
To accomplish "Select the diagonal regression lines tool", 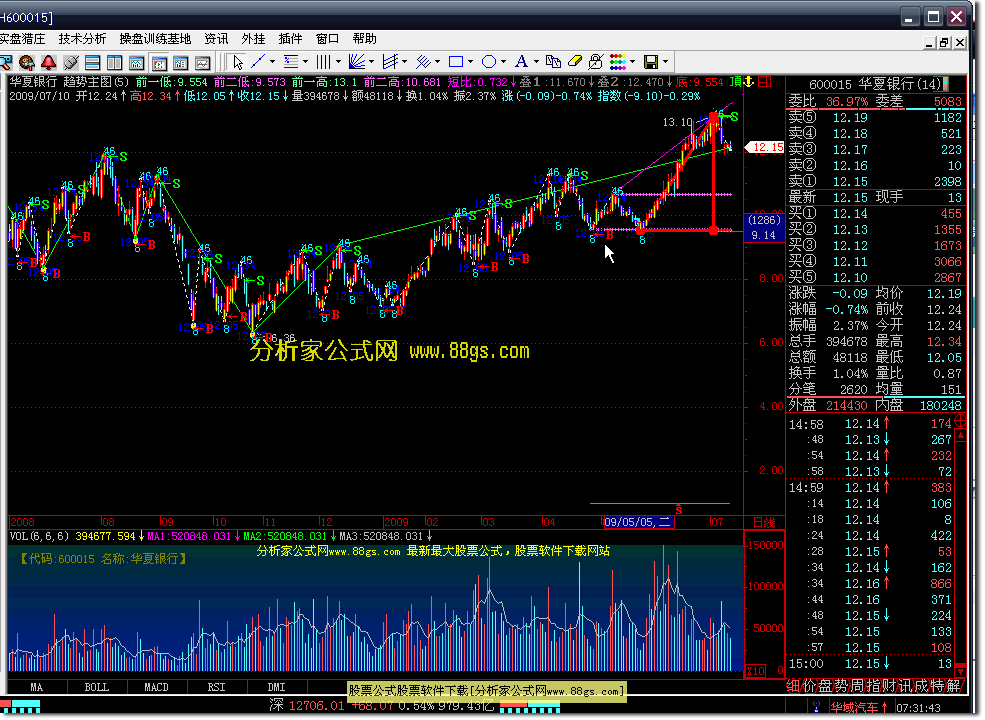I will [423, 62].
